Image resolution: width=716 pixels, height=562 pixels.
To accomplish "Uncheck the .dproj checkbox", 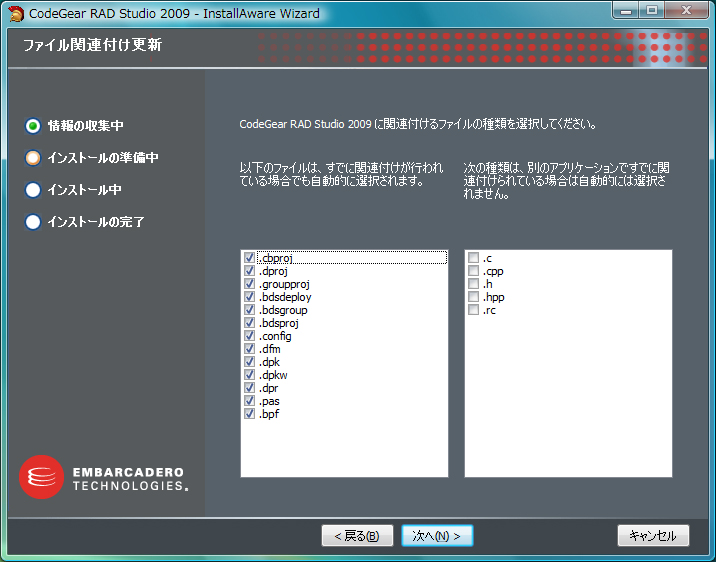I will pyautogui.click(x=249, y=271).
